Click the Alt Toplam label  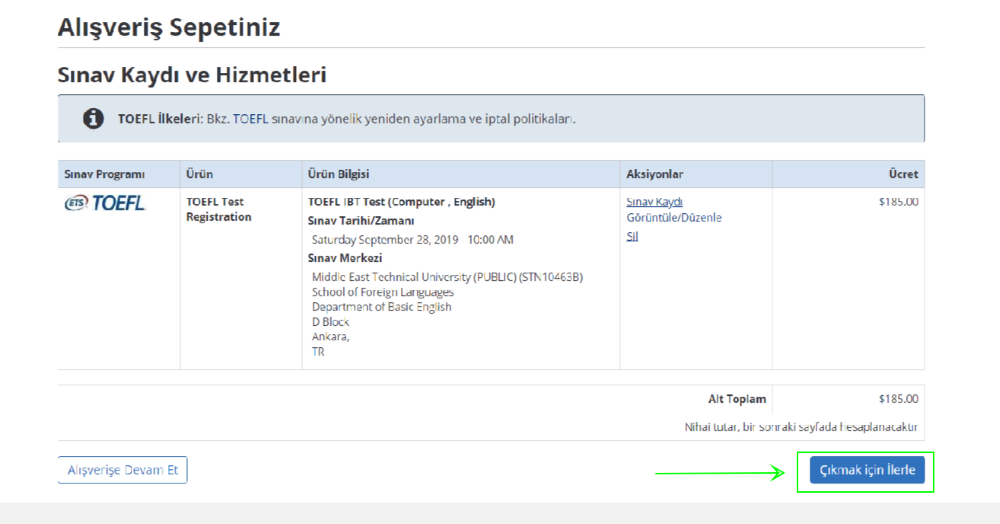pyautogui.click(x=737, y=399)
